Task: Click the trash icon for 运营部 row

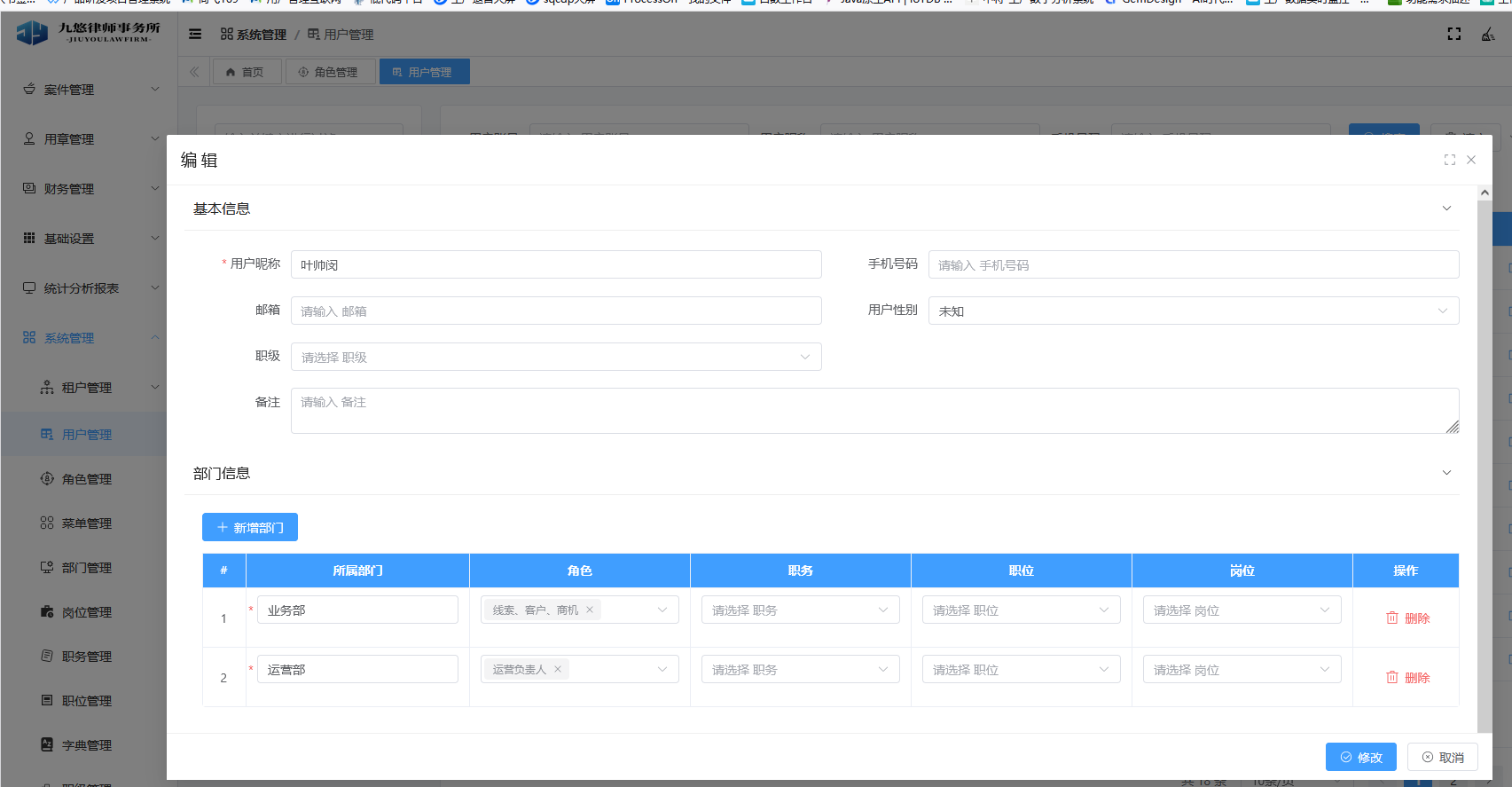Action: pos(1392,678)
